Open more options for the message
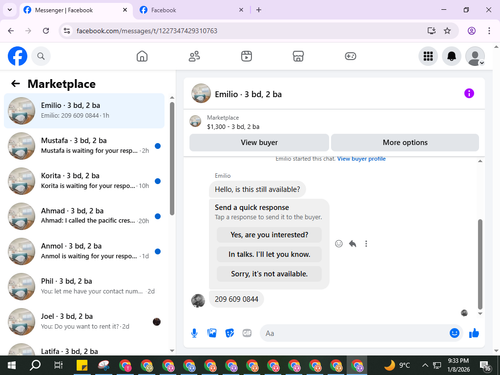 366,244
